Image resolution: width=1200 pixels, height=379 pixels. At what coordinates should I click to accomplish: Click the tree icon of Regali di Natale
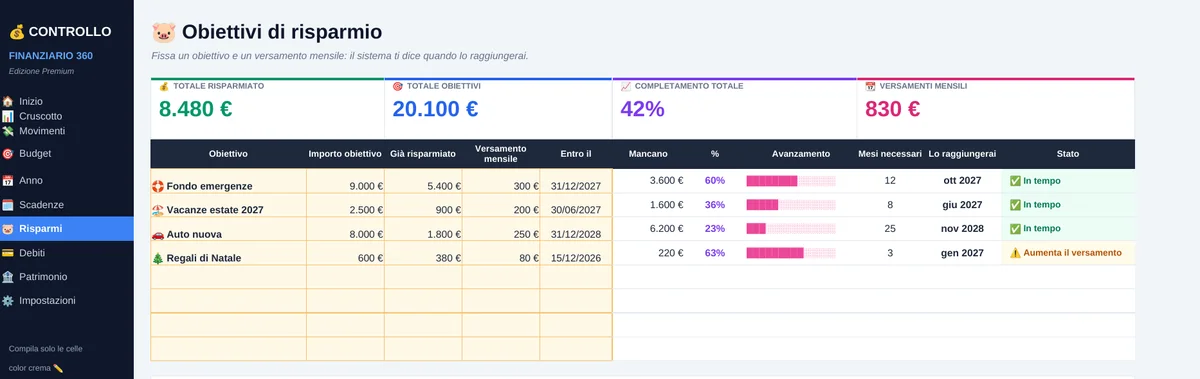pos(158,258)
